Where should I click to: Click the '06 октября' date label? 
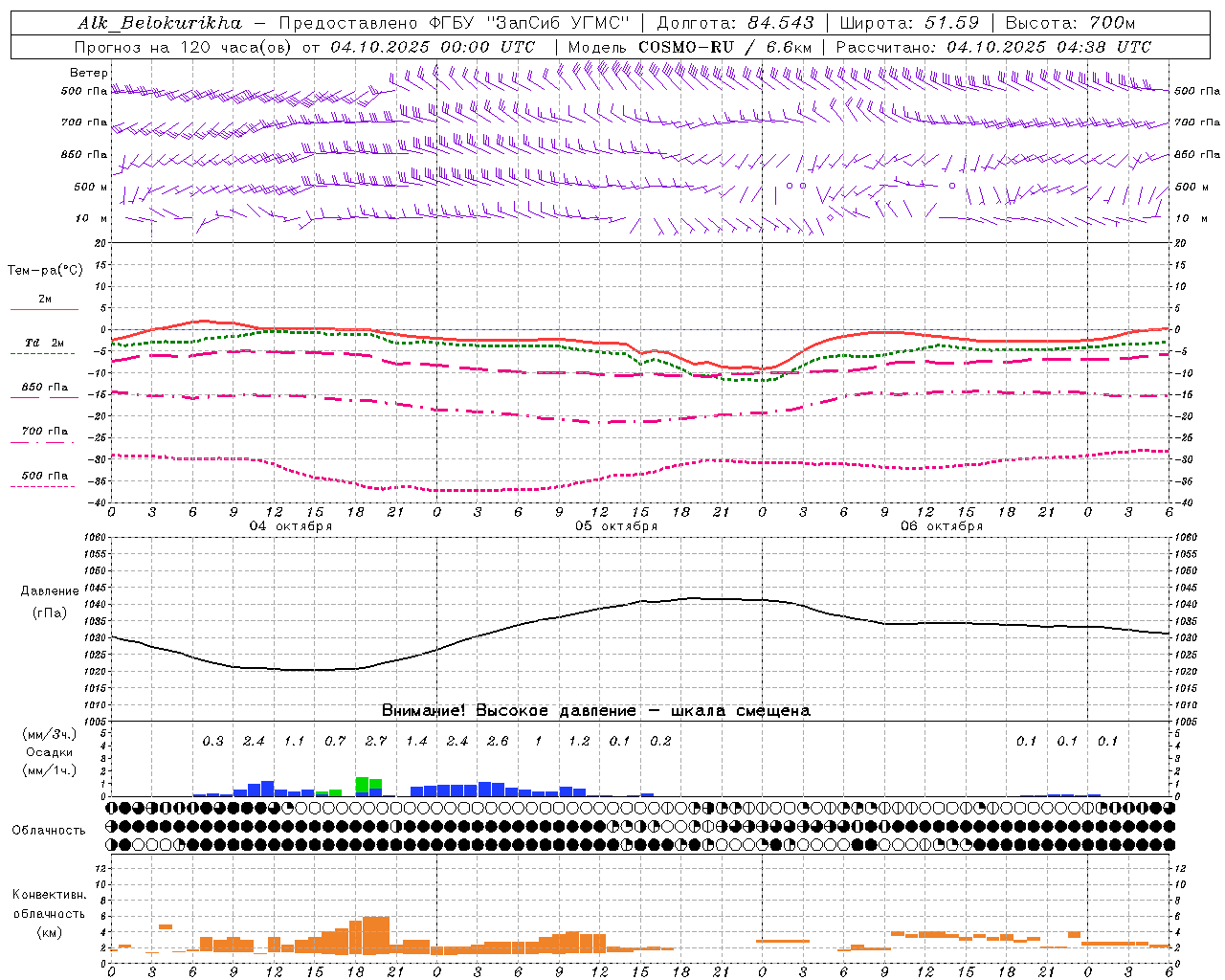coord(942,526)
